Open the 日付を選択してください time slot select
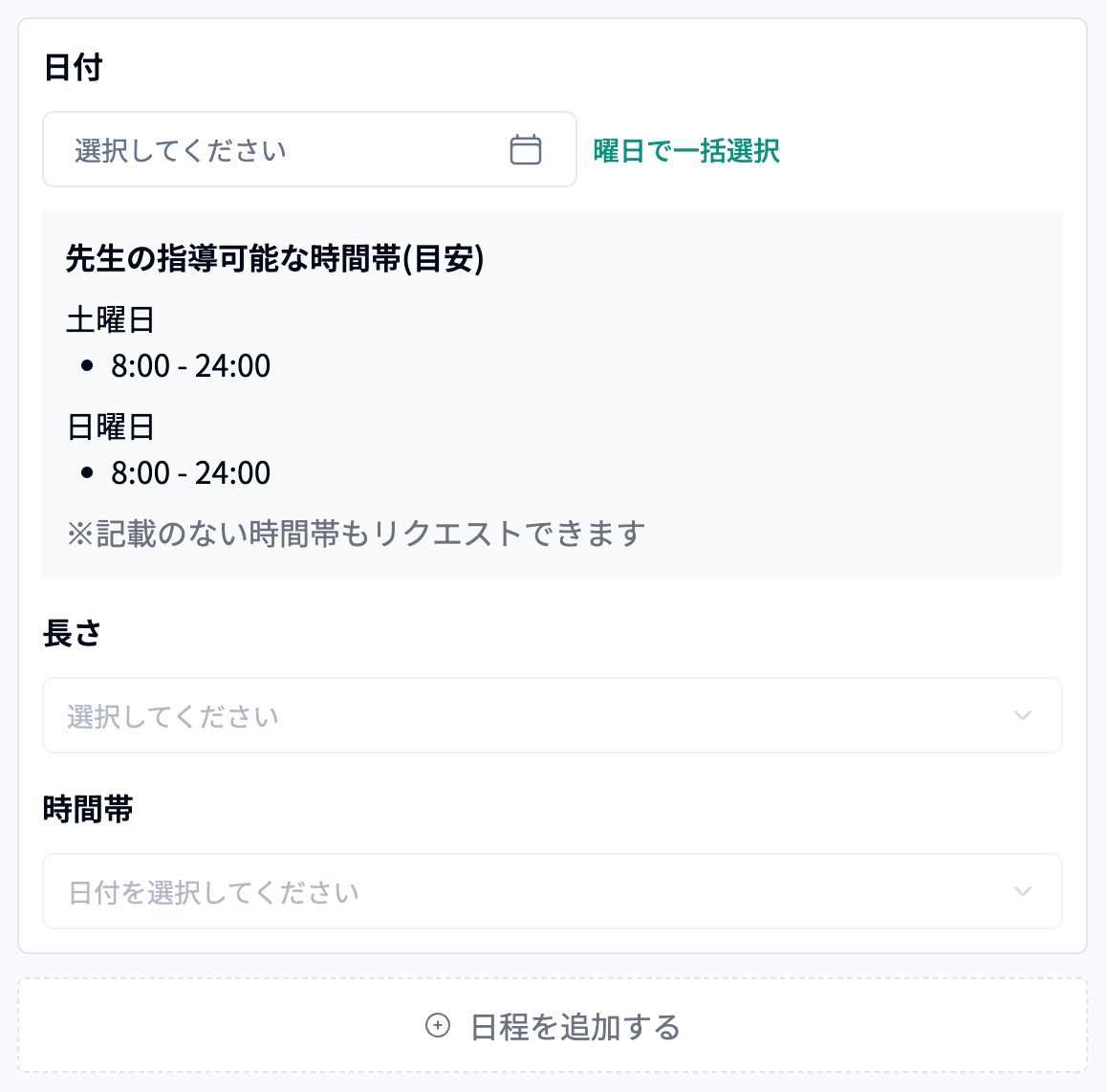 pyautogui.click(x=214, y=892)
